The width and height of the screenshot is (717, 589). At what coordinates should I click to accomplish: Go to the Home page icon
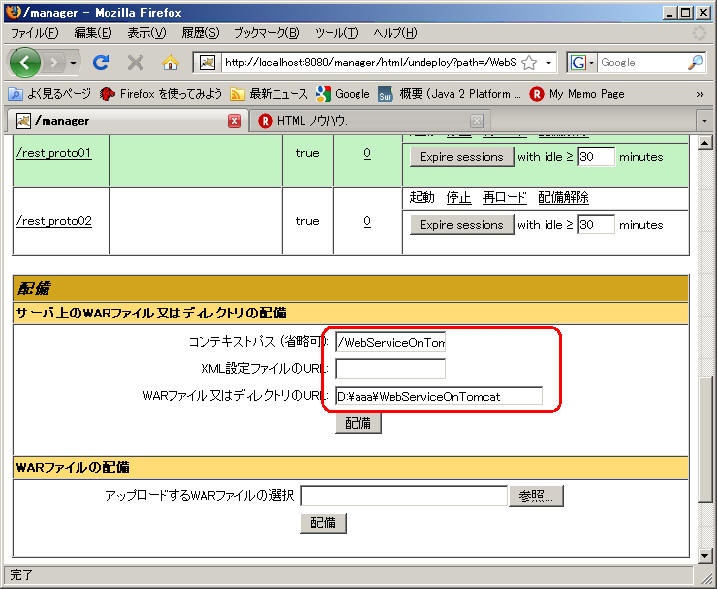click(170, 62)
